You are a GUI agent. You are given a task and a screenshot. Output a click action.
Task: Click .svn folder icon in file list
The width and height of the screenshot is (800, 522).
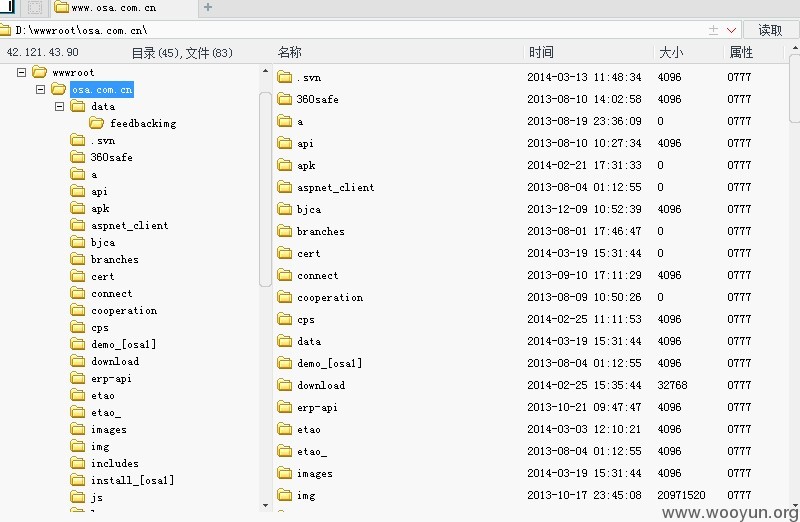pyautogui.click(x=284, y=77)
